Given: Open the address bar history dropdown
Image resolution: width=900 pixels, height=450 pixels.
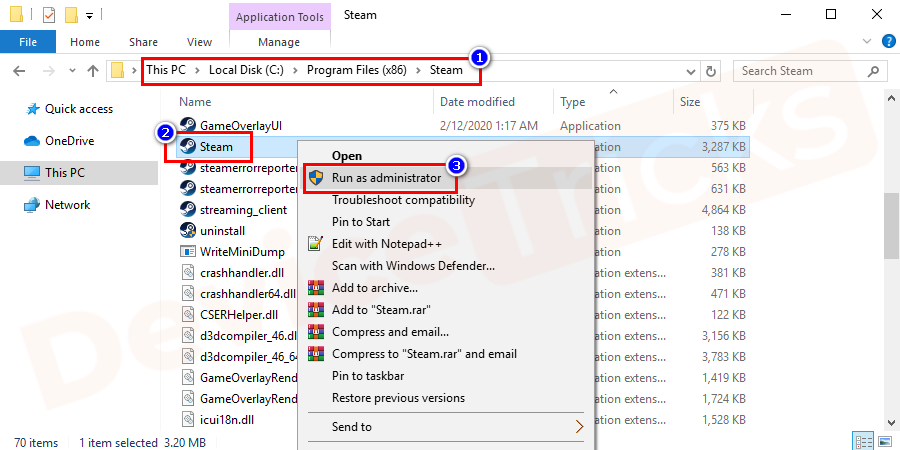Looking at the screenshot, I should point(688,71).
